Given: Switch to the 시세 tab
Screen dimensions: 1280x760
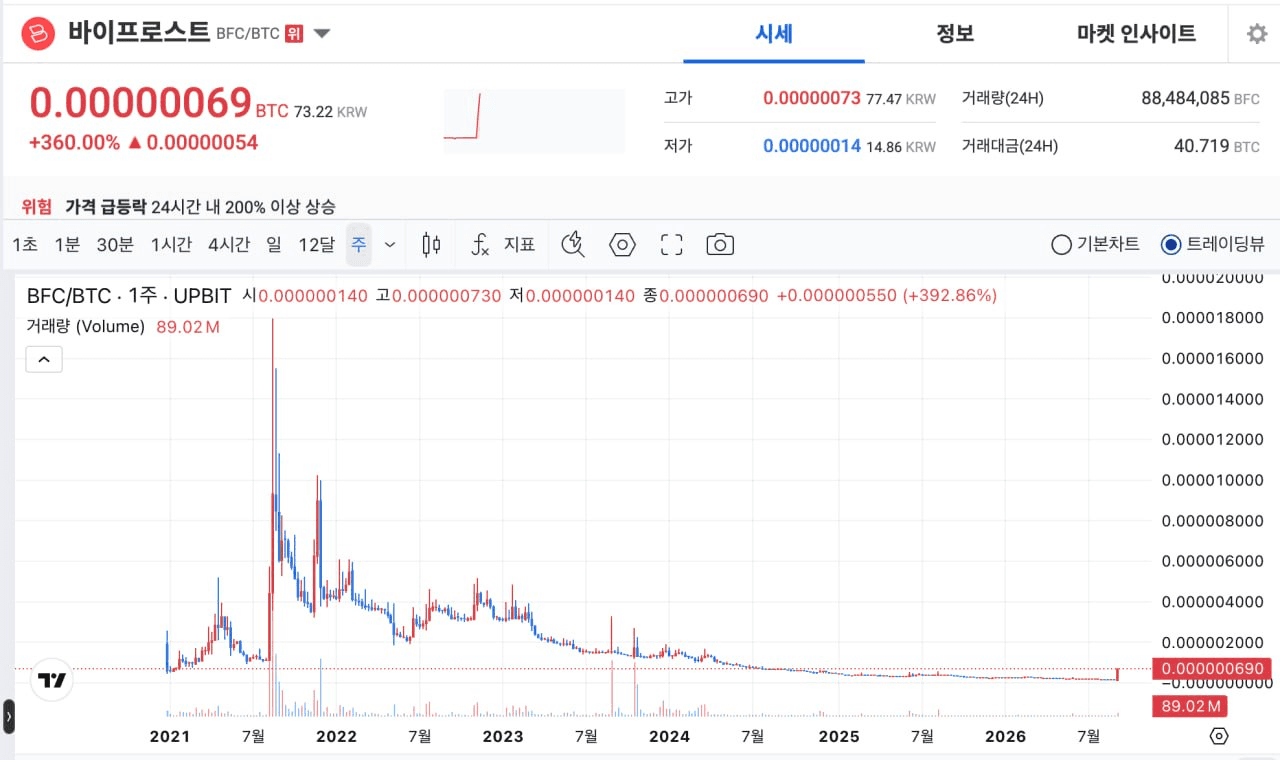Looking at the screenshot, I should [774, 33].
